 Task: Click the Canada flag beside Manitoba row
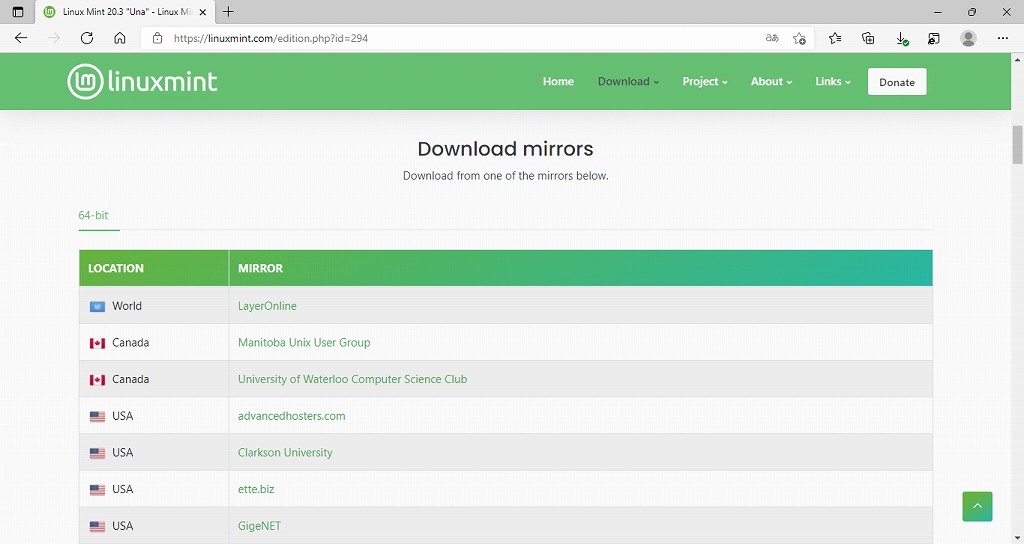tap(97, 343)
